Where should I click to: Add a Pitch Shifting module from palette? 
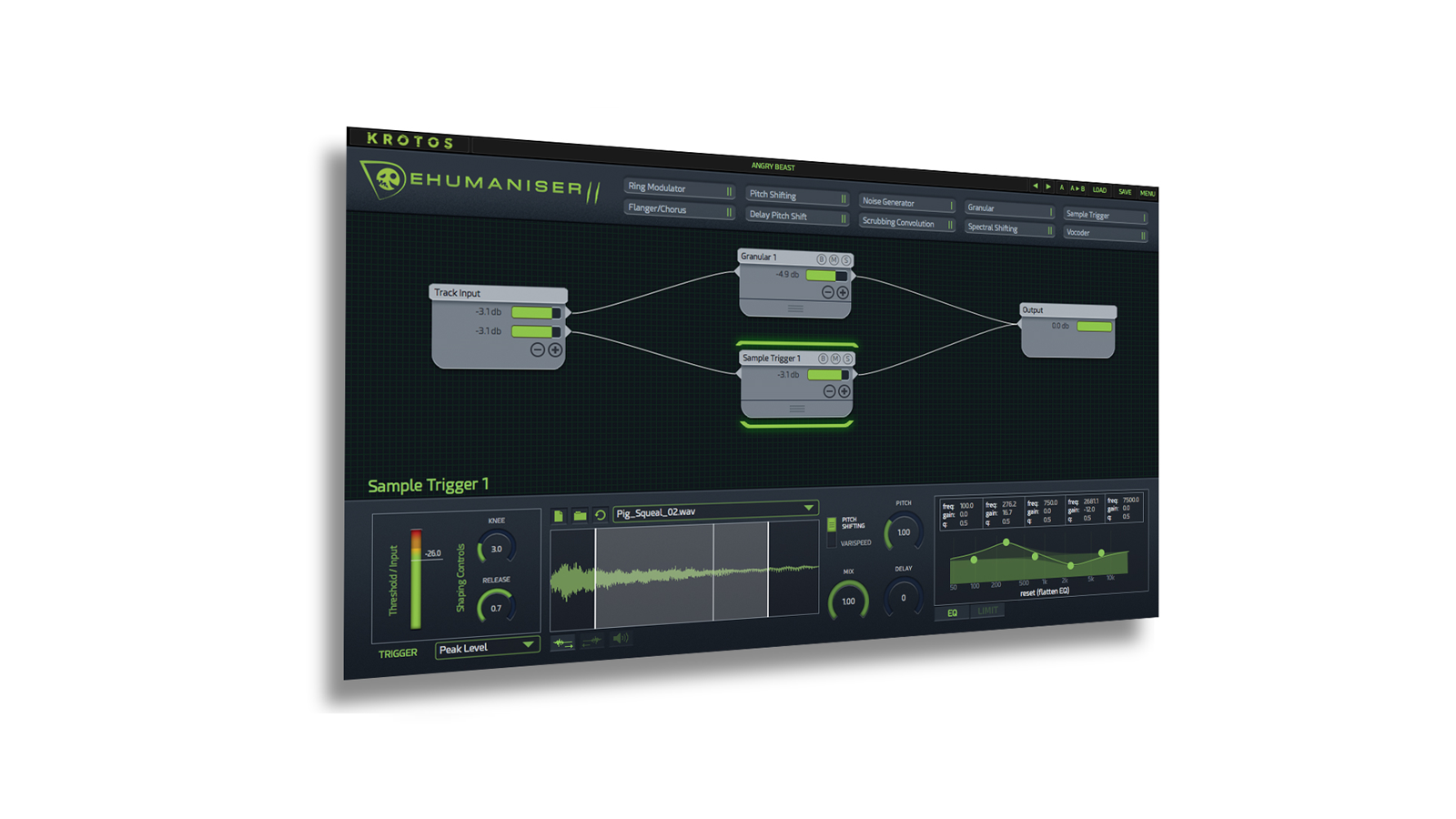(798, 196)
